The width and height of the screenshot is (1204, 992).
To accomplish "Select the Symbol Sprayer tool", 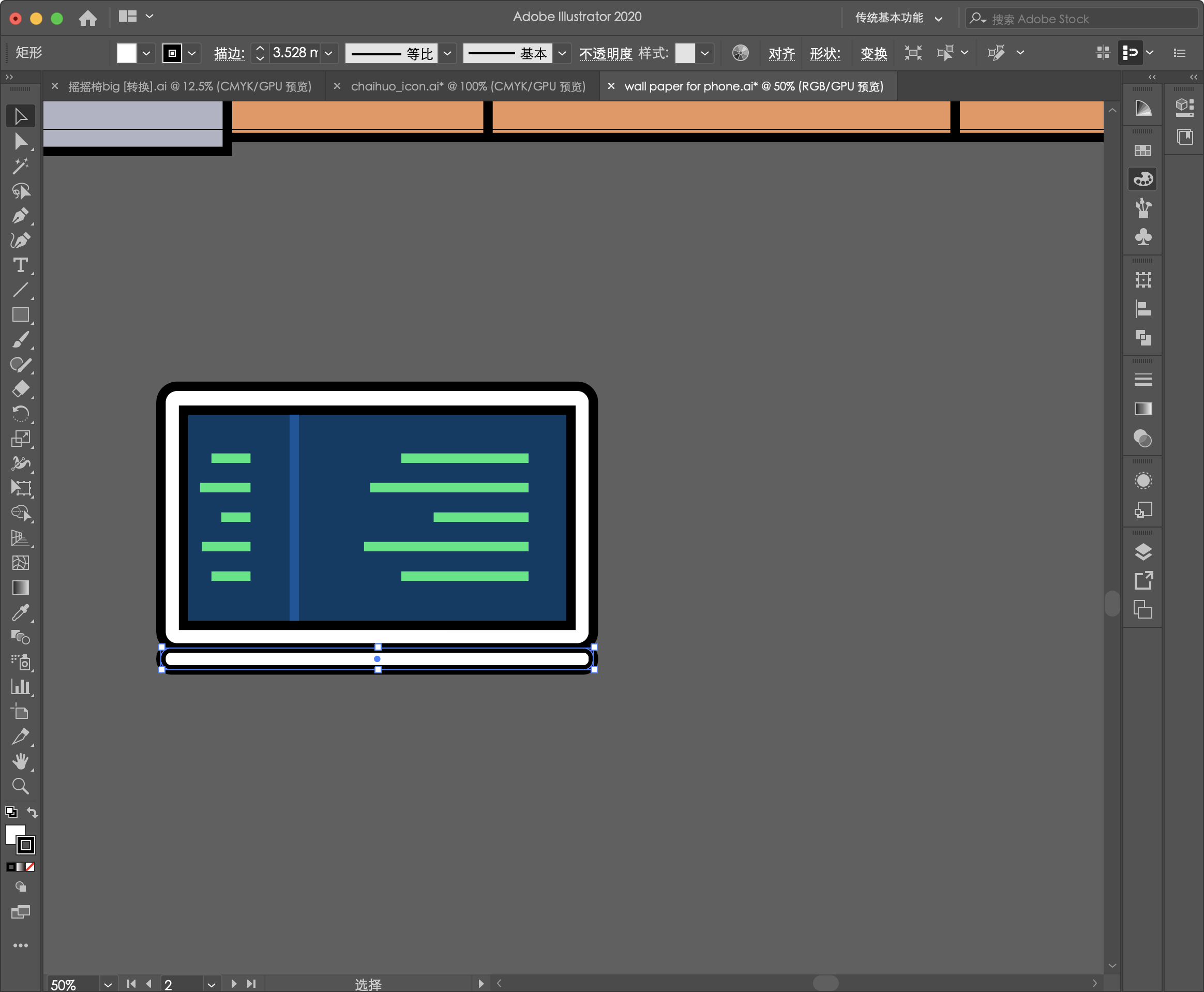I will pyautogui.click(x=21, y=662).
